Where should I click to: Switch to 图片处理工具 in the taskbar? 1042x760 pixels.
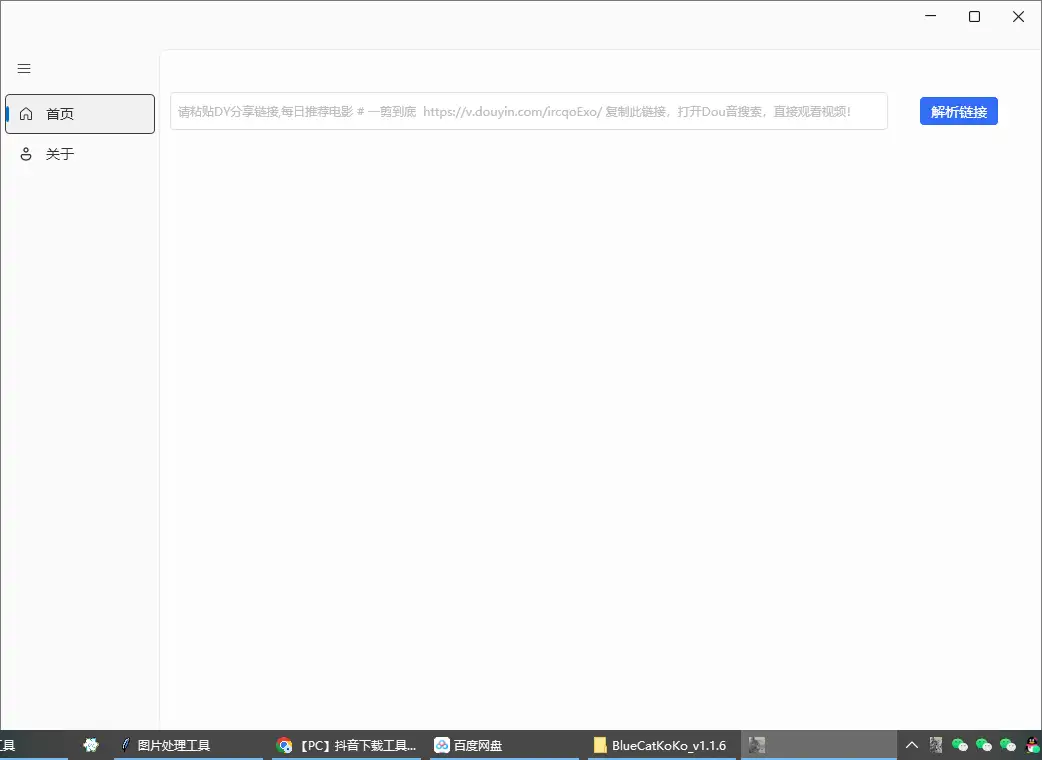click(x=165, y=745)
